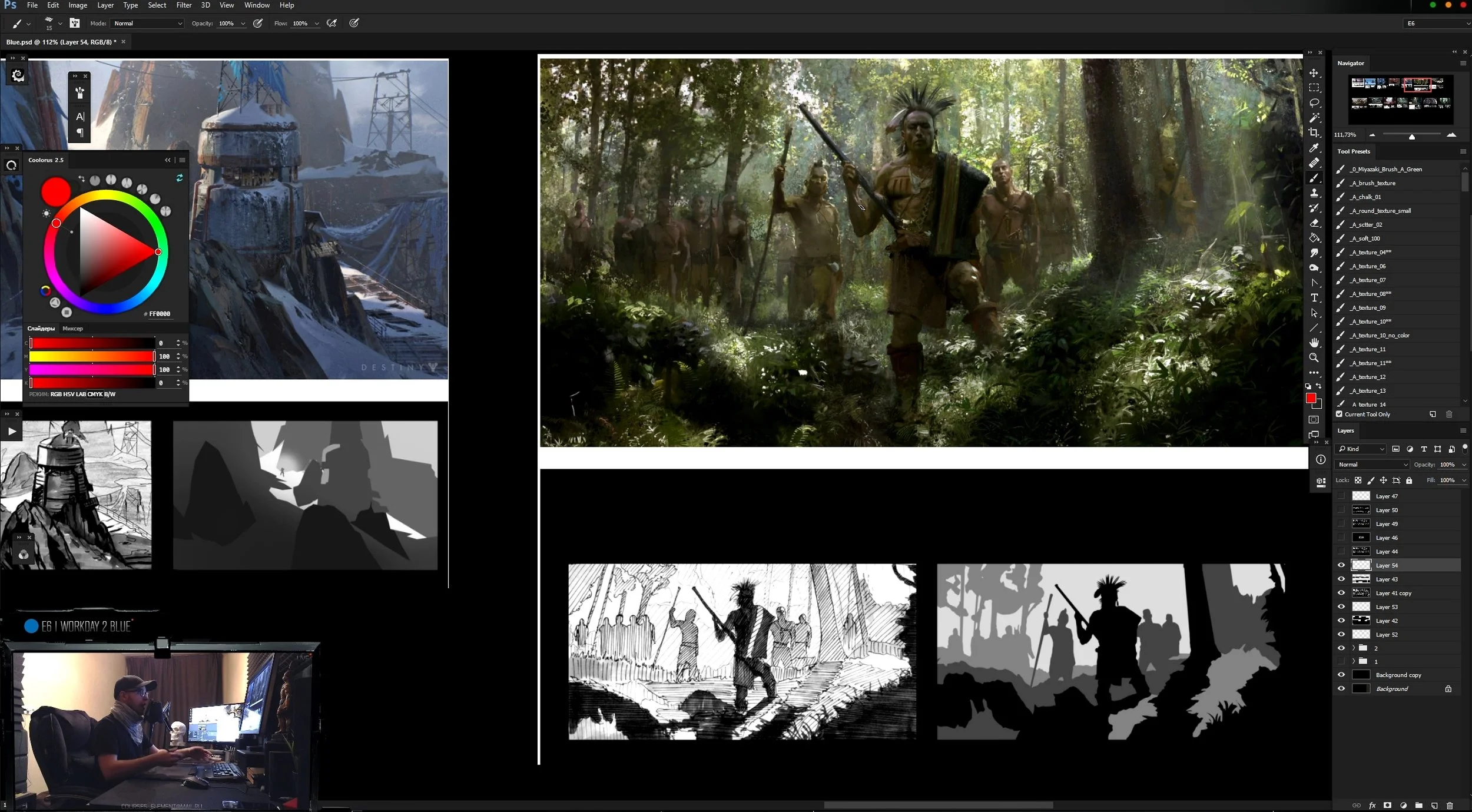Create a new group folder
1472x812 pixels.
(1419, 805)
